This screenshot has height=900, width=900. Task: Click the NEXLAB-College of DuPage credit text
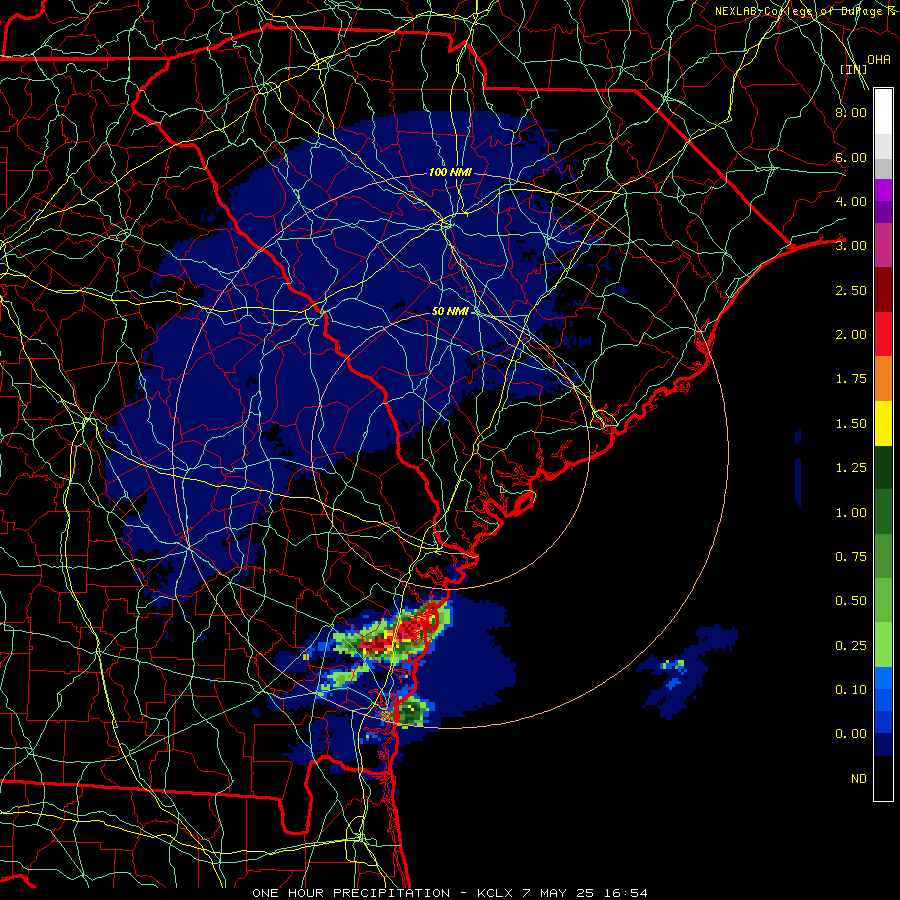807,11
